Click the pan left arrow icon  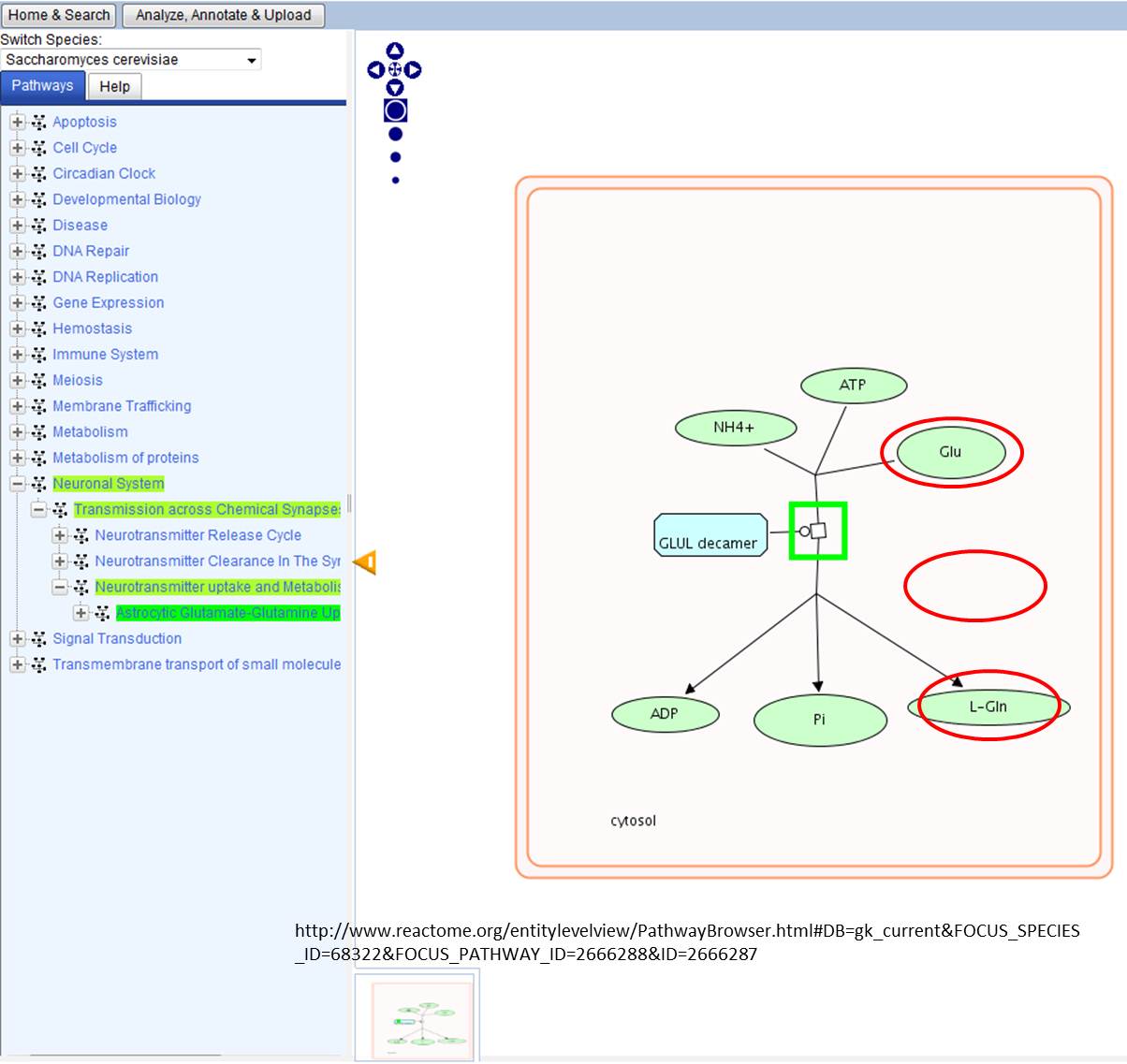pyautogui.click(x=375, y=70)
